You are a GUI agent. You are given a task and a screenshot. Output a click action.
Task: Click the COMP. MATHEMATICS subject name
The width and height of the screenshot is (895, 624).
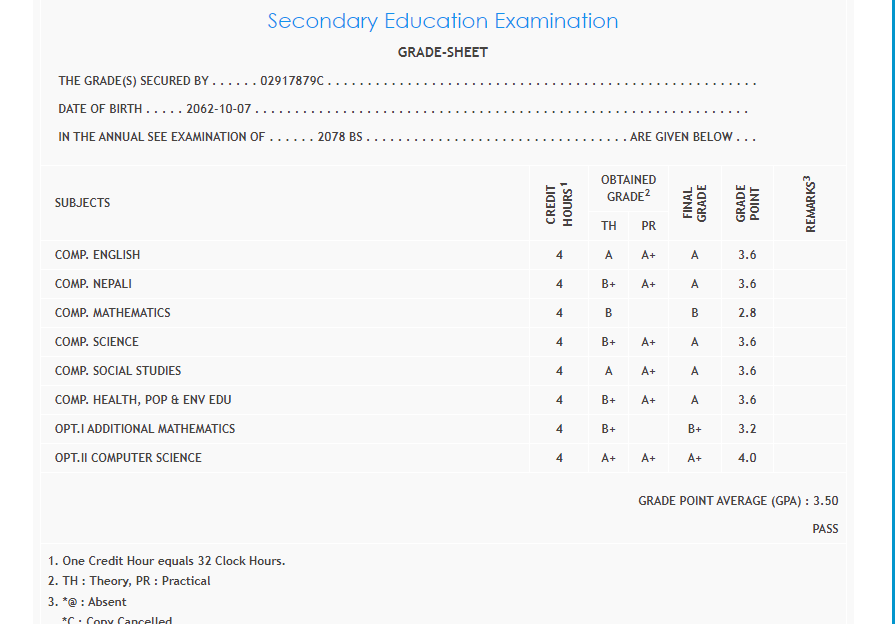pyautogui.click(x=113, y=313)
